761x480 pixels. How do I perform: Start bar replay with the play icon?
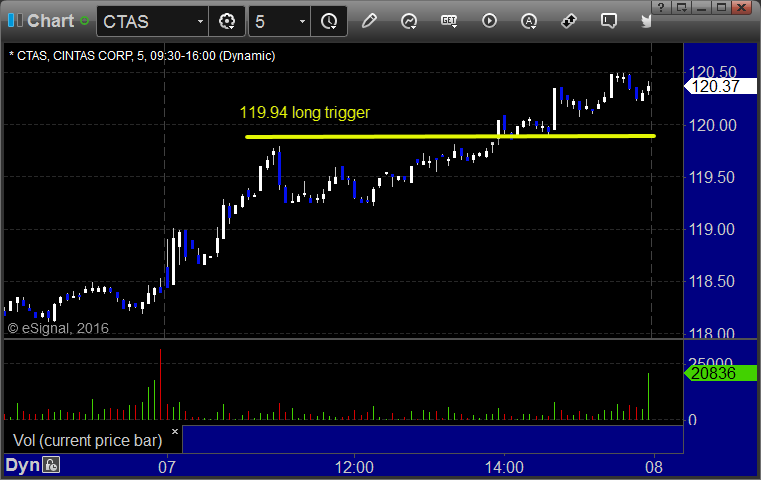pyautogui.click(x=489, y=21)
